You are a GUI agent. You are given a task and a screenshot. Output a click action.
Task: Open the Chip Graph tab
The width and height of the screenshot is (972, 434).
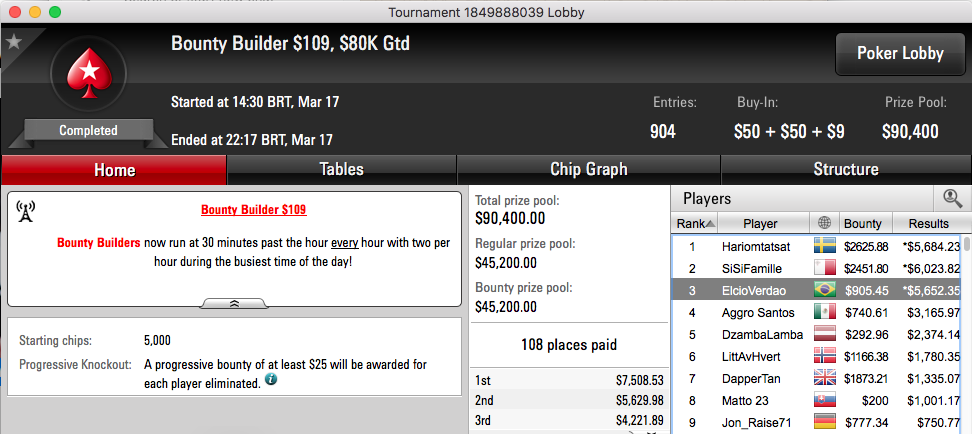(588, 169)
